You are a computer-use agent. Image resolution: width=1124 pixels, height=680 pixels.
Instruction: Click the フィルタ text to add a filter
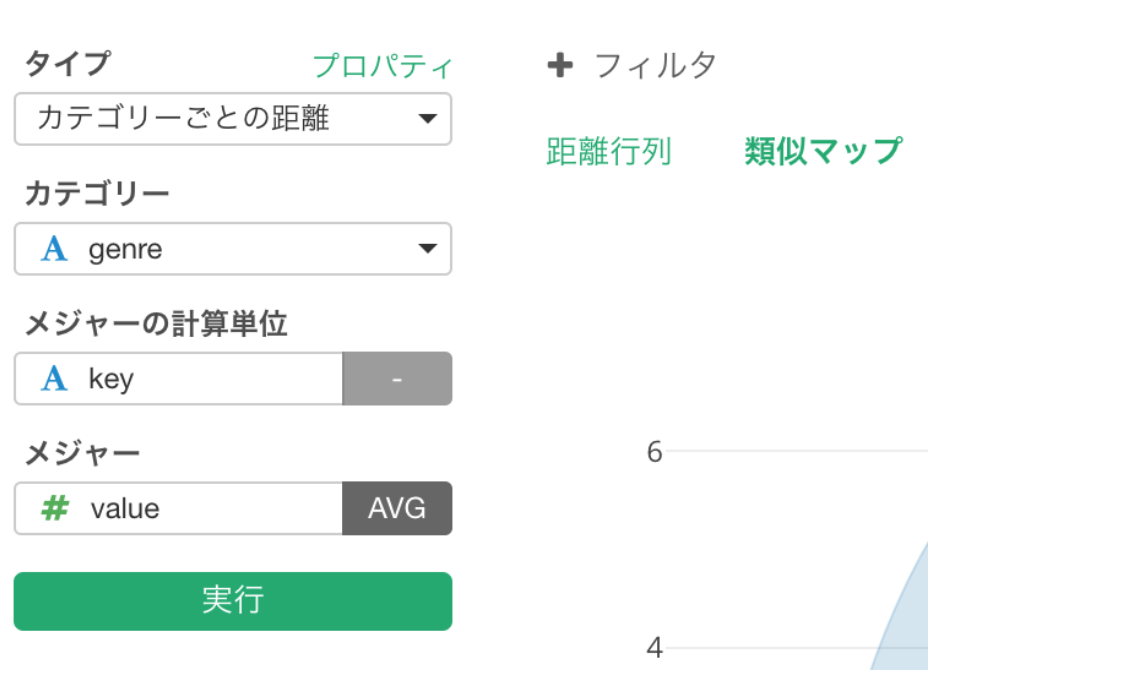pos(655,66)
